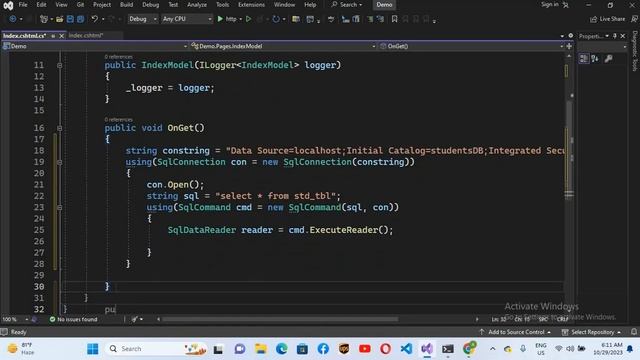
Task: Click the Sign in link
Action: pyautogui.click(x=550, y=4)
